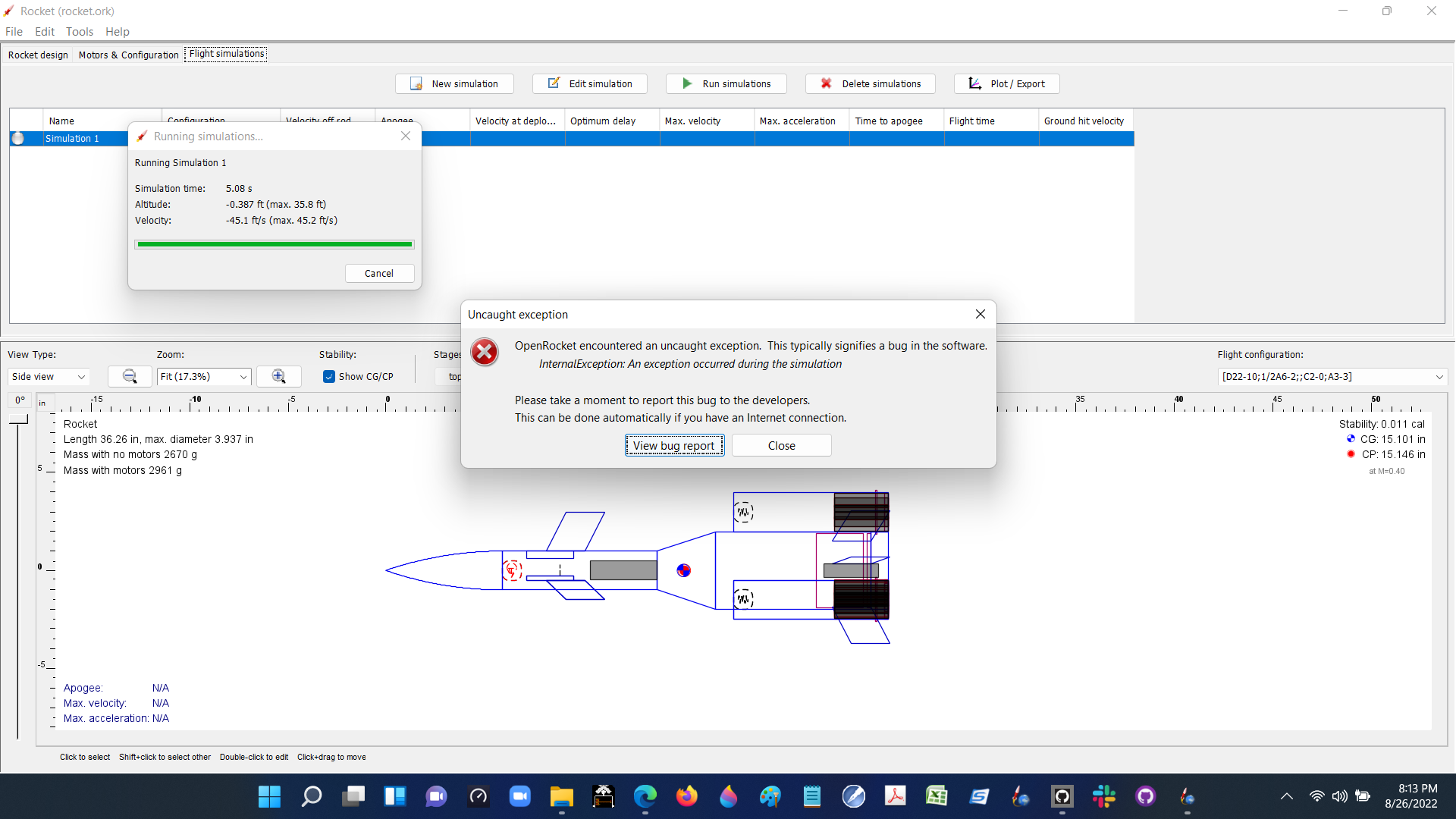Click the Simulation 1 status ball icon

[17, 138]
